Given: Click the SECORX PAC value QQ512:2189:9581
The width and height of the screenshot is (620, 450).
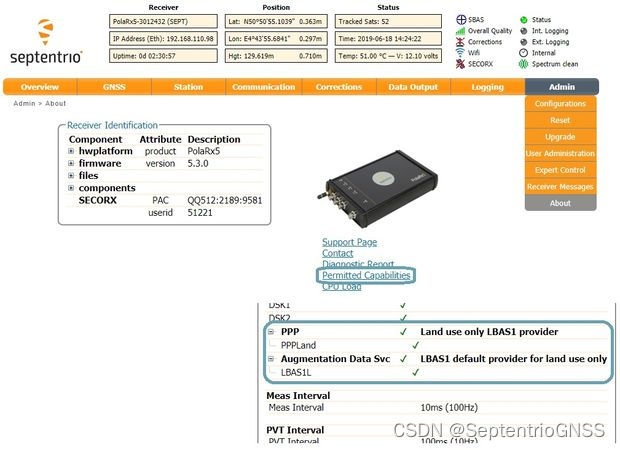Looking at the screenshot, I should [225, 200].
